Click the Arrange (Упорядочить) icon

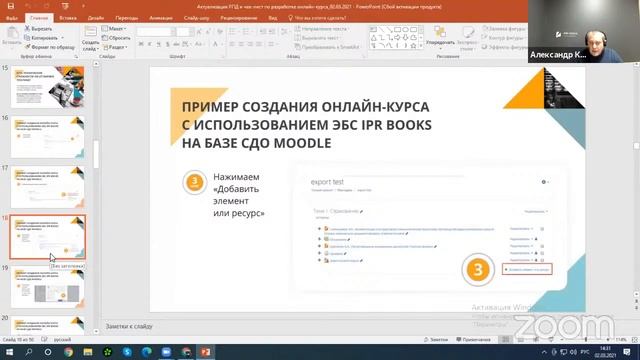pos(440,32)
